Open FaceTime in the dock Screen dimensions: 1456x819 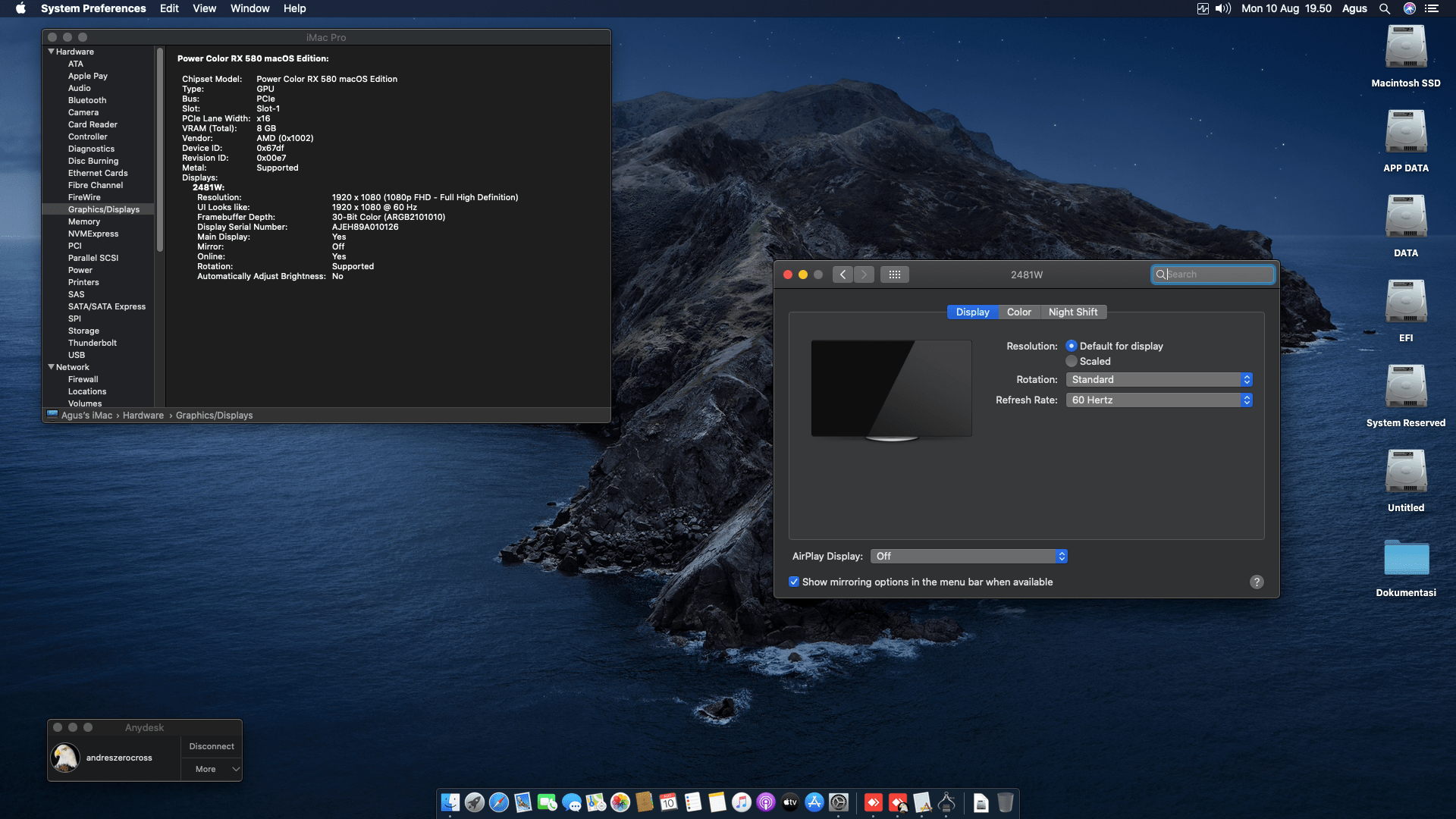point(548,802)
